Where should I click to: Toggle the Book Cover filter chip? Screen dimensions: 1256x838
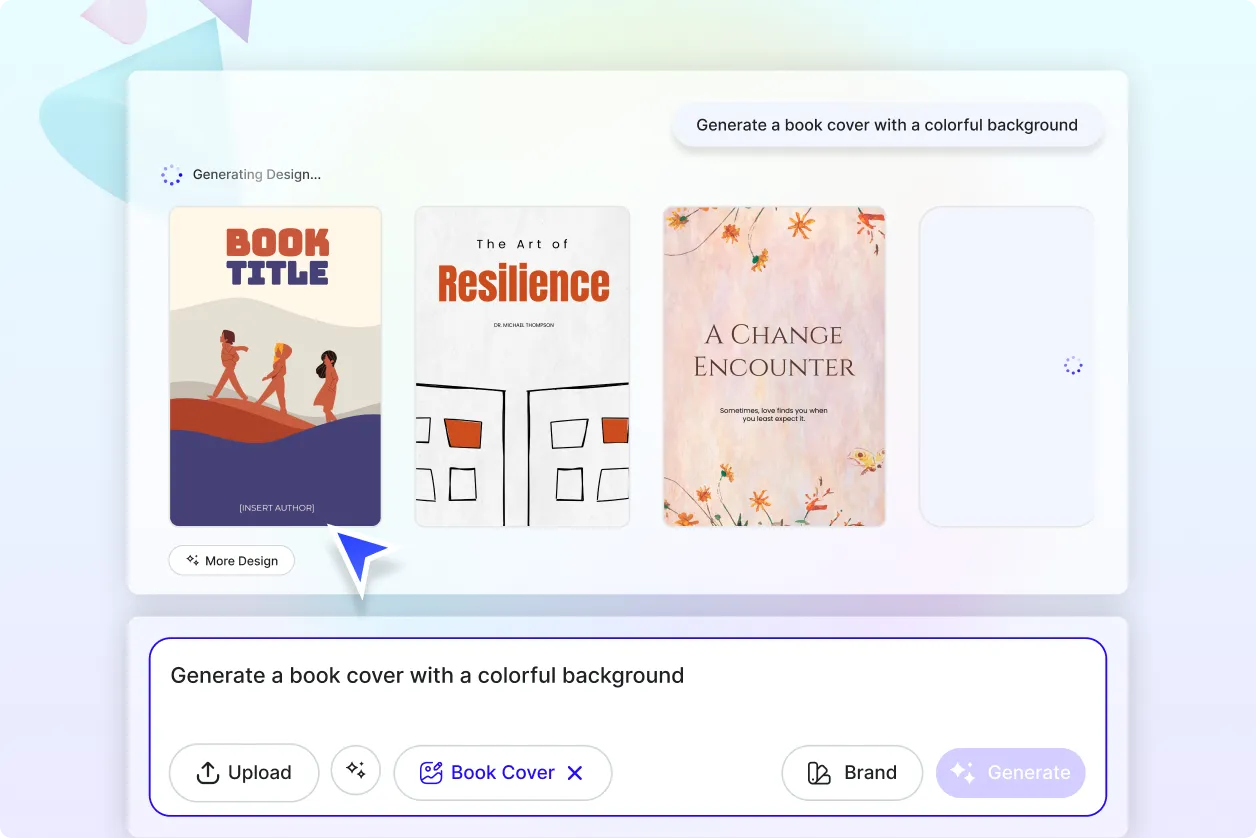point(503,772)
